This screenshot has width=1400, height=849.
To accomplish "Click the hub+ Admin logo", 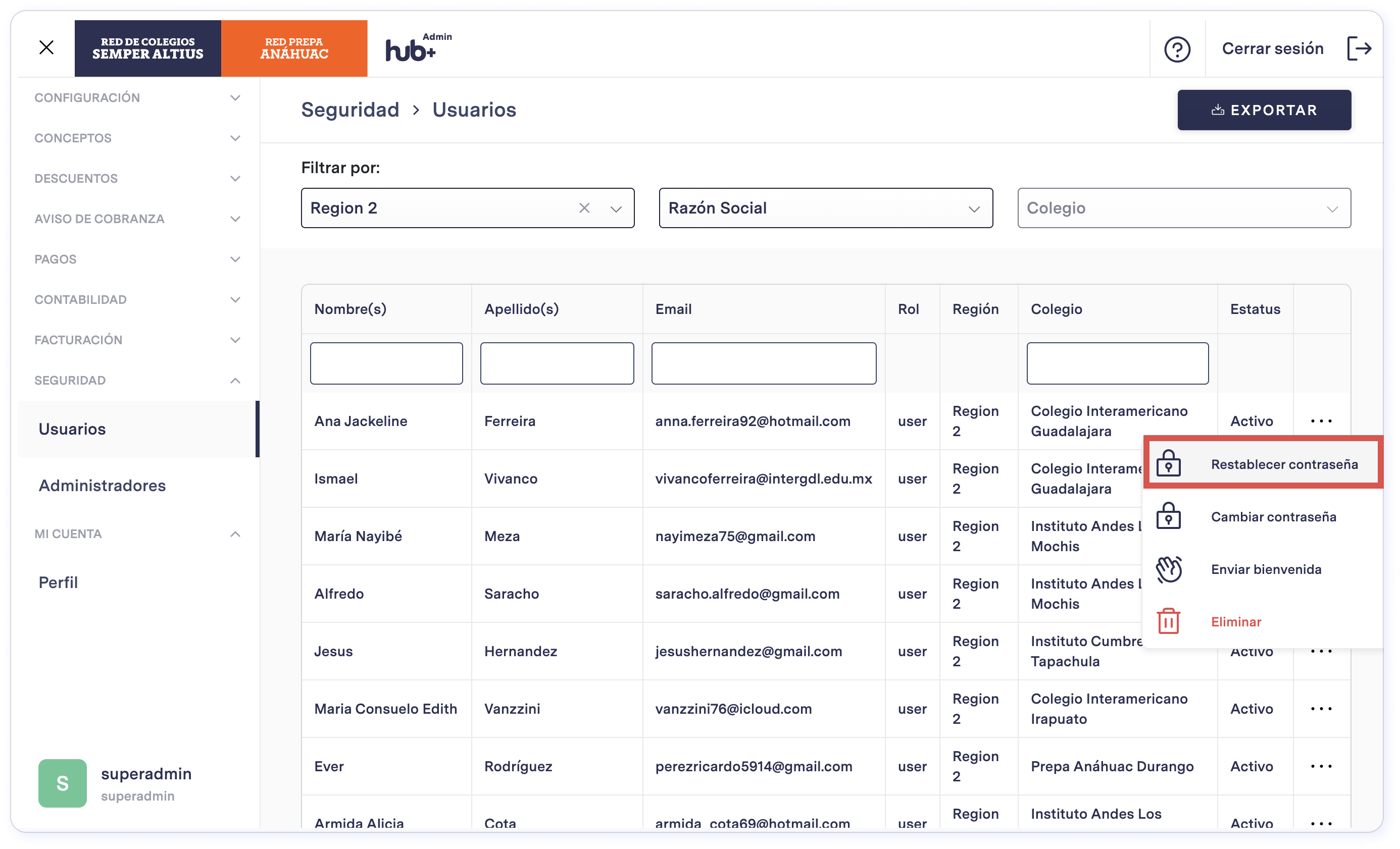I will [x=418, y=47].
